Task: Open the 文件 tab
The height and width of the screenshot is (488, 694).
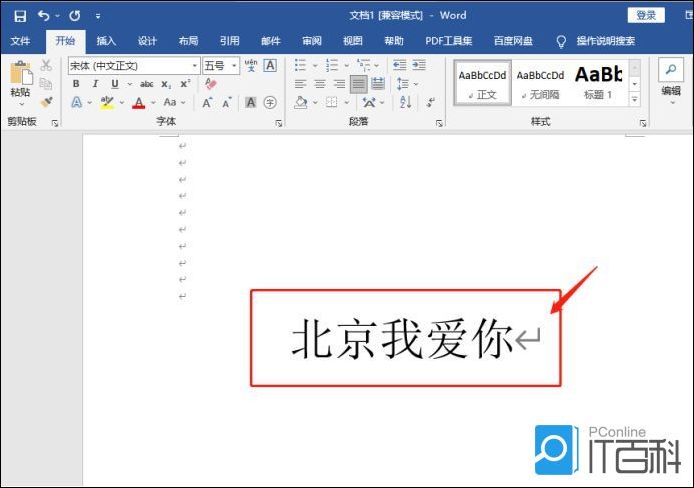Action: (20, 41)
